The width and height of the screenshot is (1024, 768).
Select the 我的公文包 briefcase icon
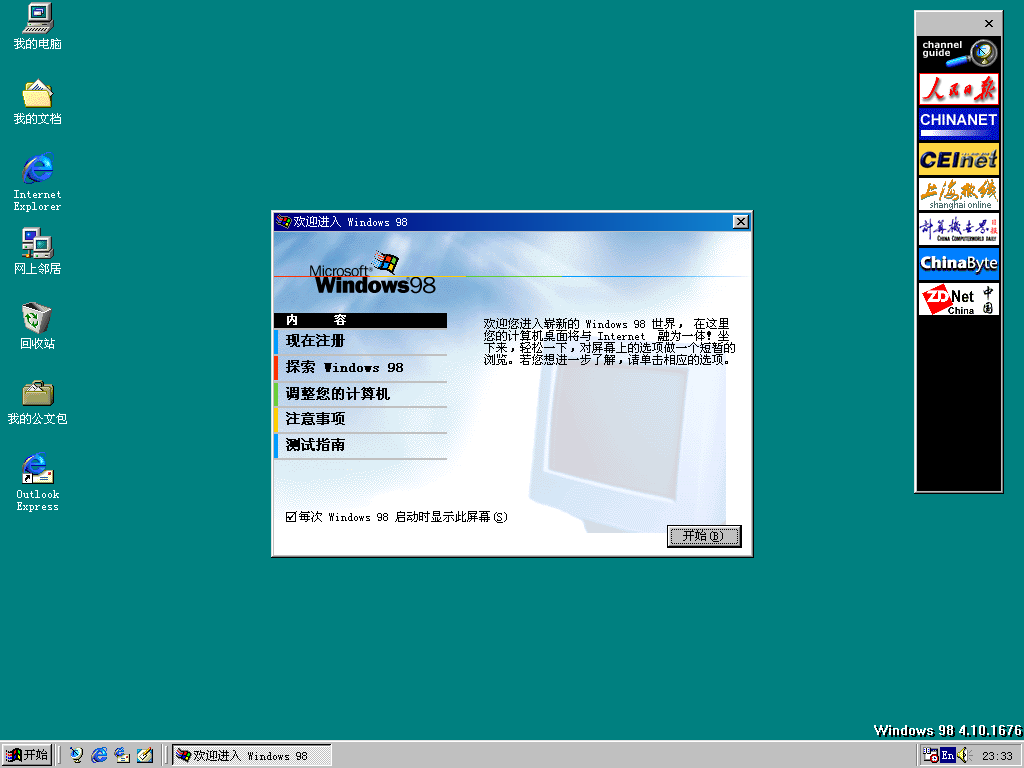coord(37,402)
